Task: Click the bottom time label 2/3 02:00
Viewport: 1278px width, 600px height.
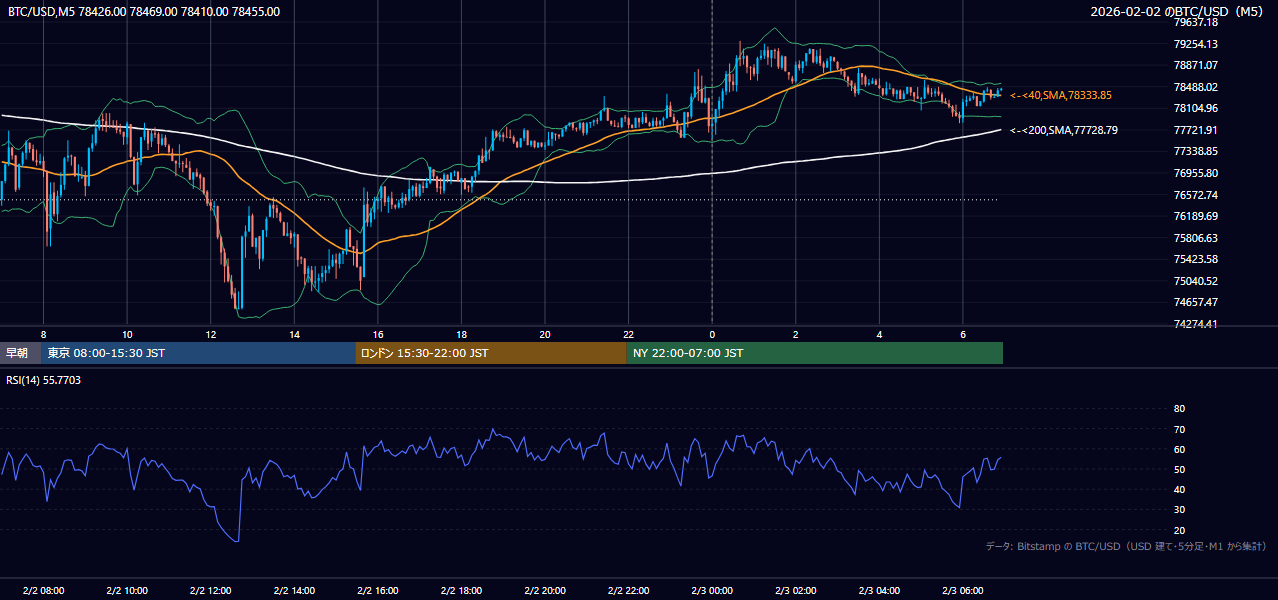Action: coord(795,590)
